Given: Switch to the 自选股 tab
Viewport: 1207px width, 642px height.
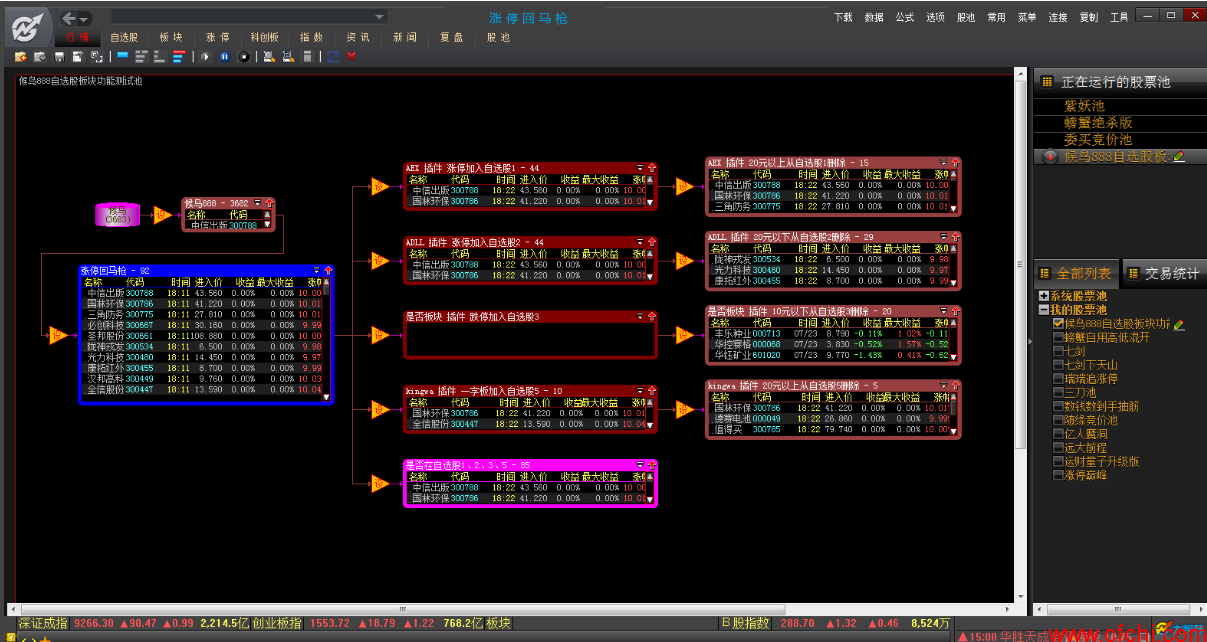Looking at the screenshot, I should point(124,37).
